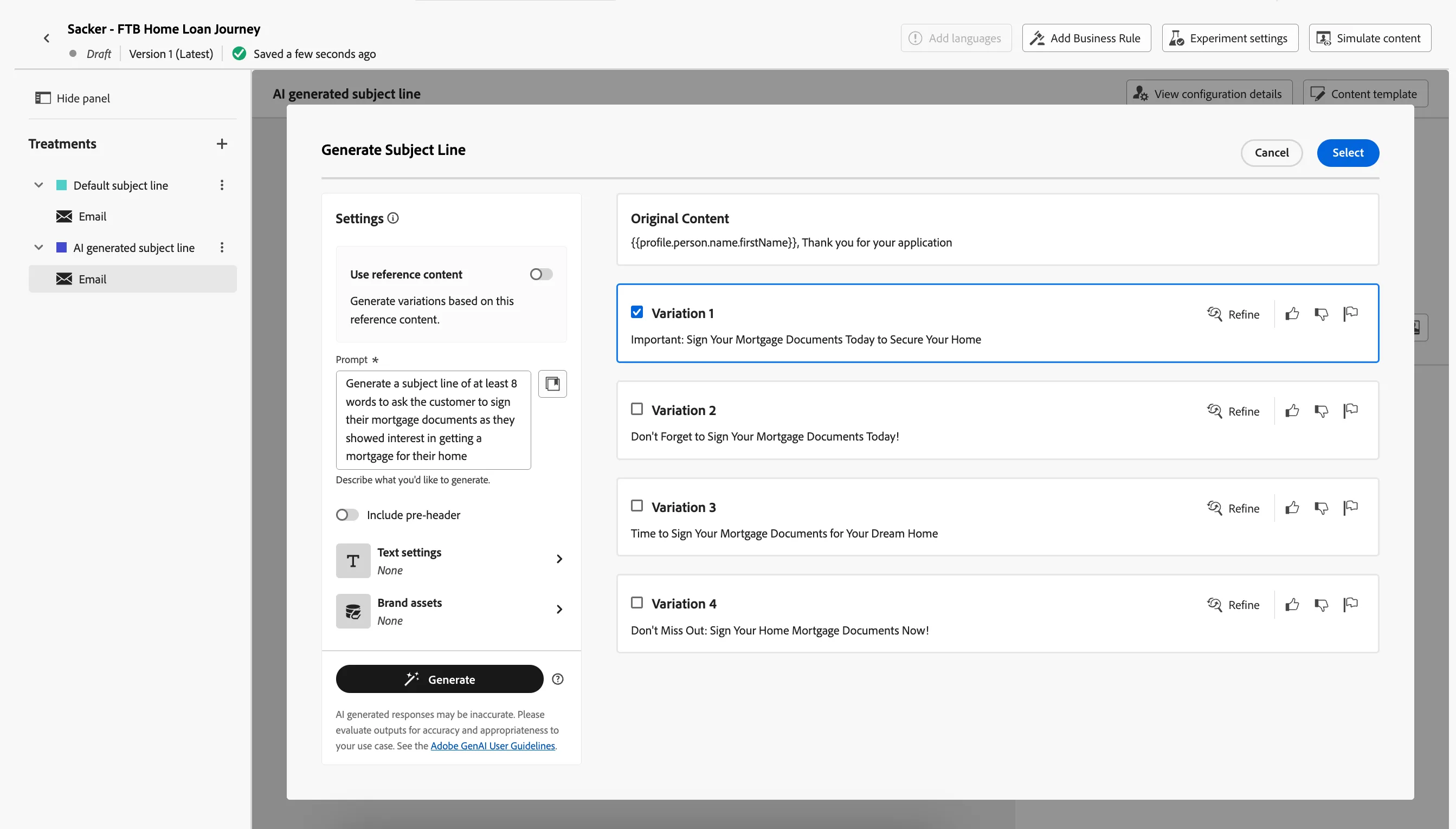The image size is (1456, 829).
Task: Cancel the Generate Subject Line dialog
Action: click(x=1272, y=153)
